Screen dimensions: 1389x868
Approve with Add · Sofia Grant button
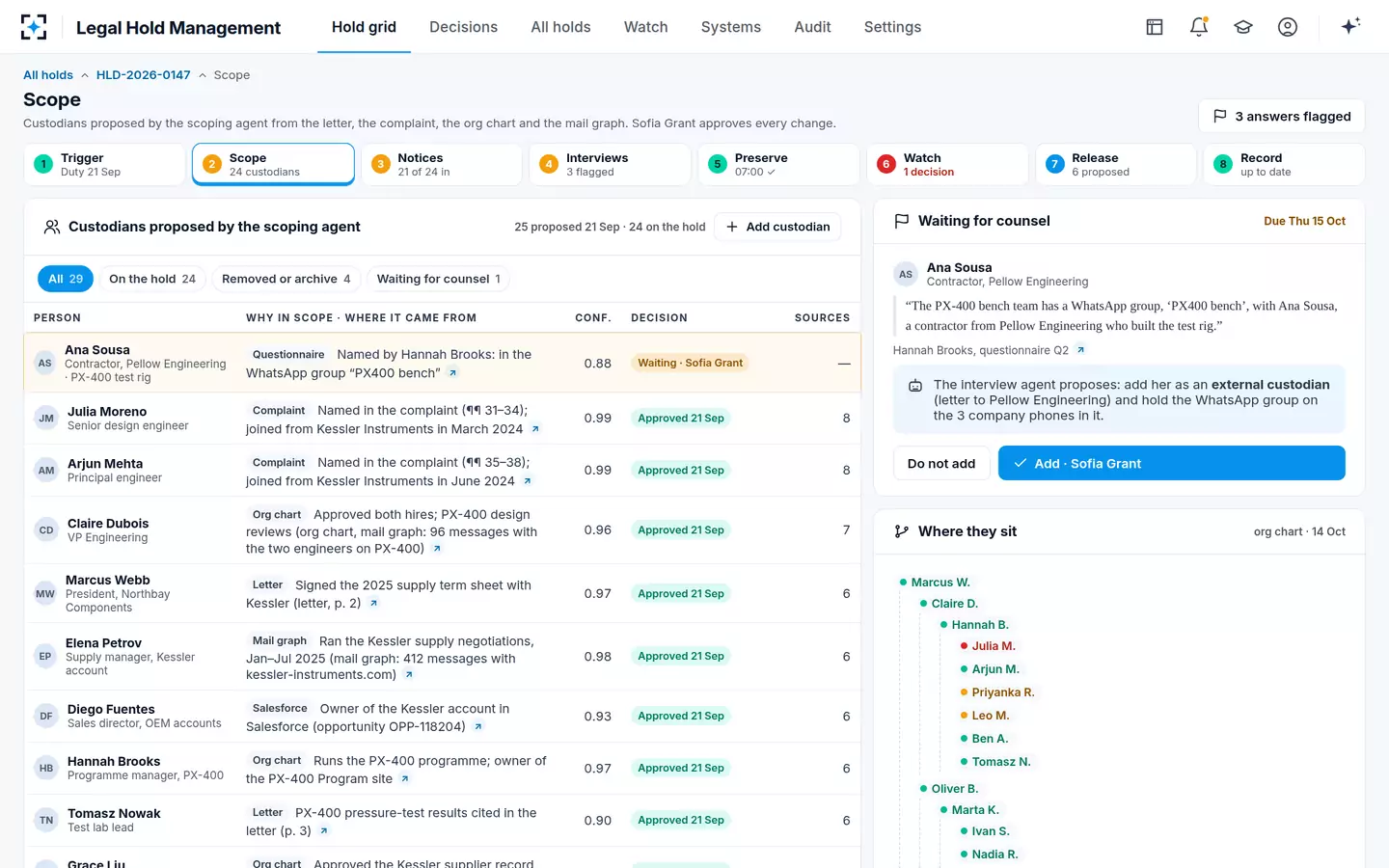click(x=1172, y=463)
